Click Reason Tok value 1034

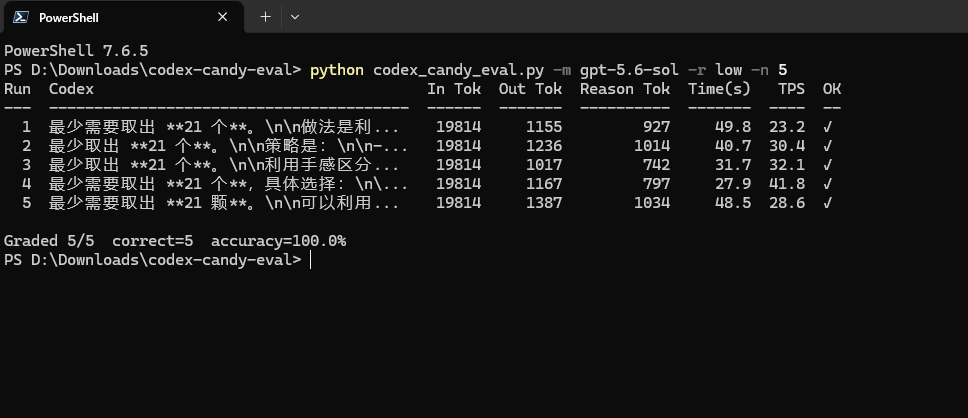[652, 203]
